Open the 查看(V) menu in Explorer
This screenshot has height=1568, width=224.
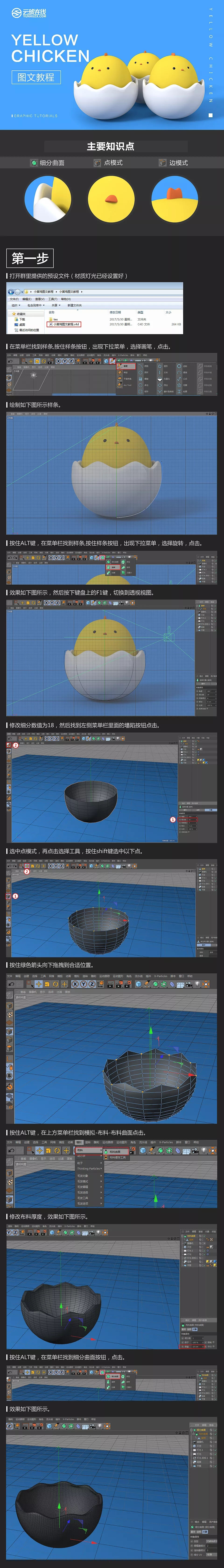pyautogui.click(x=40, y=299)
